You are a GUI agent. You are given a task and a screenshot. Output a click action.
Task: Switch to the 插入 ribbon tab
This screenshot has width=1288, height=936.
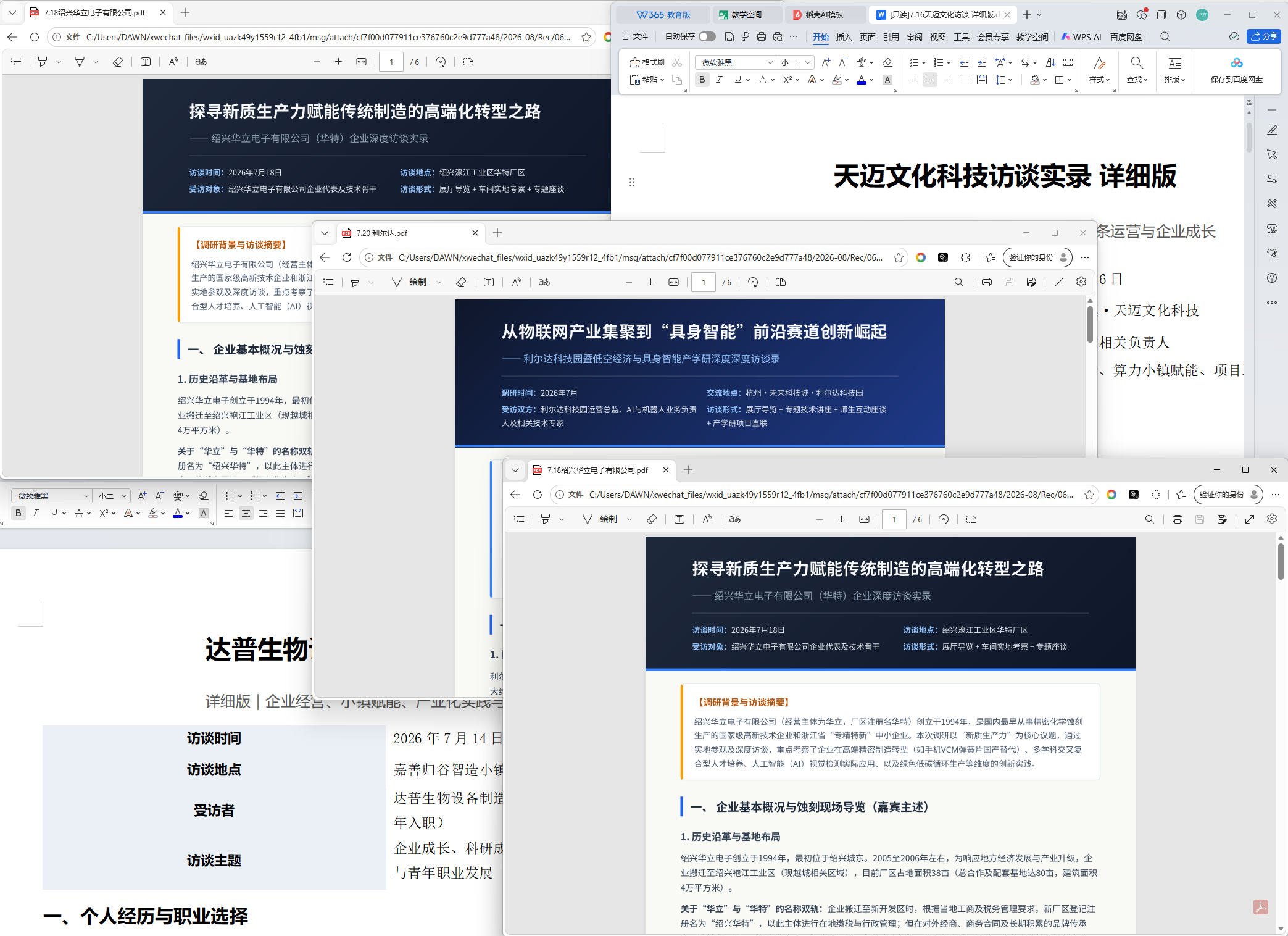pos(844,37)
